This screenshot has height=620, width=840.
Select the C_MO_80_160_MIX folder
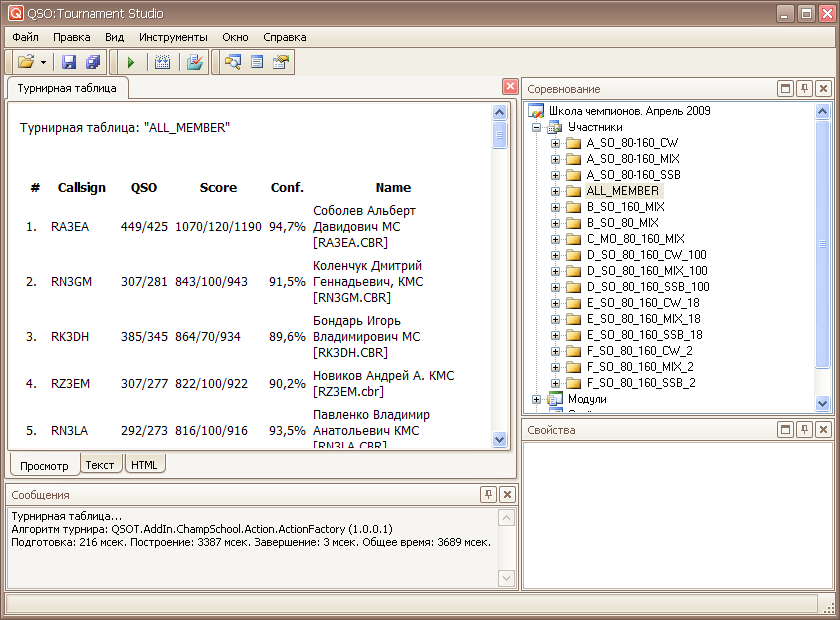tap(635, 239)
